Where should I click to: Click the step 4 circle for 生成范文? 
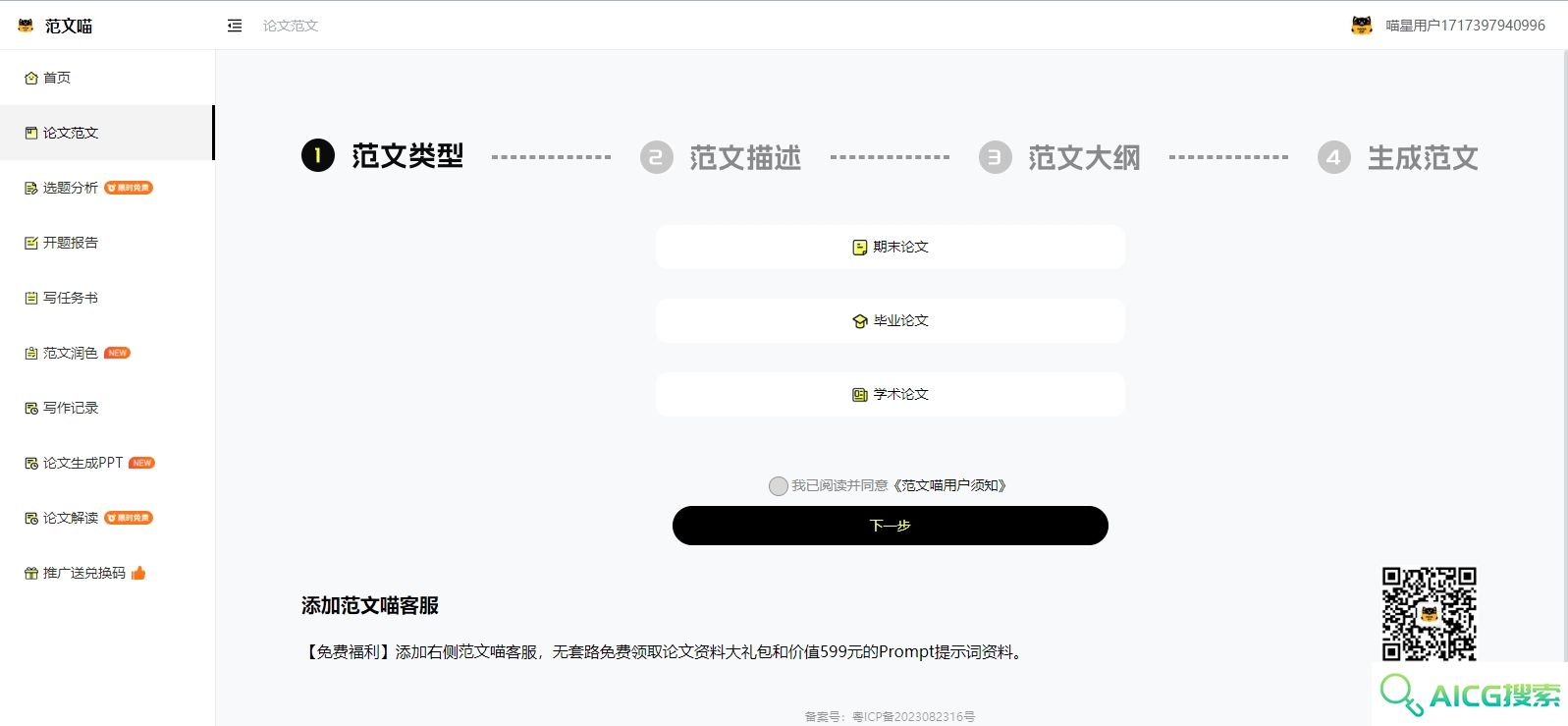pyautogui.click(x=1334, y=157)
